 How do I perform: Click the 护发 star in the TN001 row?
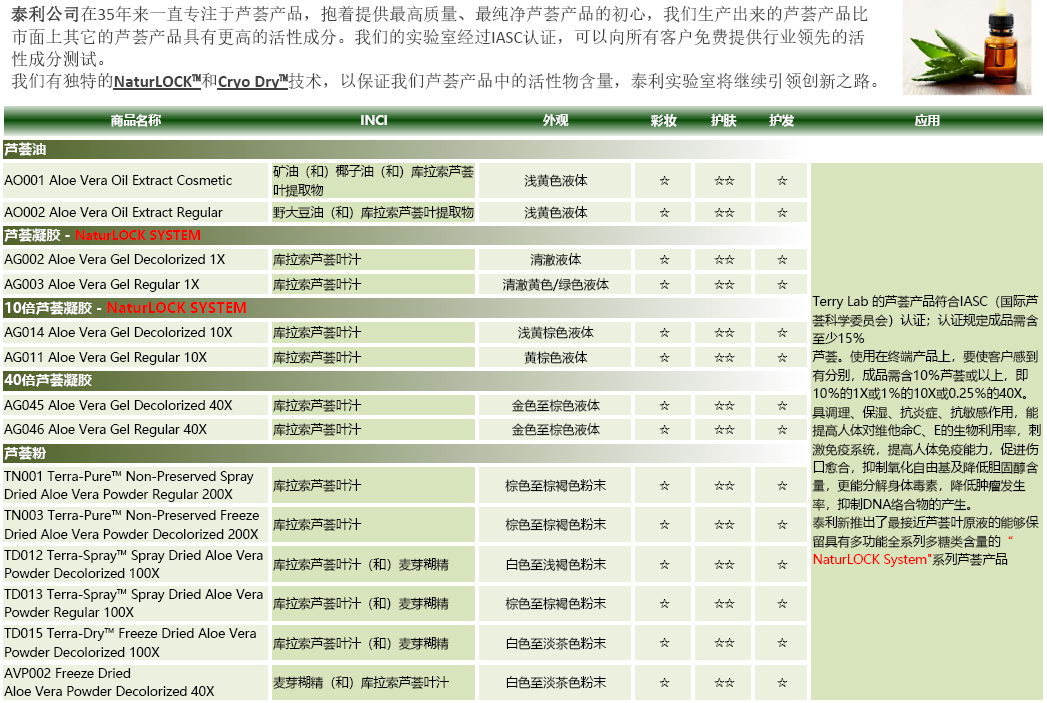coord(782,486)
